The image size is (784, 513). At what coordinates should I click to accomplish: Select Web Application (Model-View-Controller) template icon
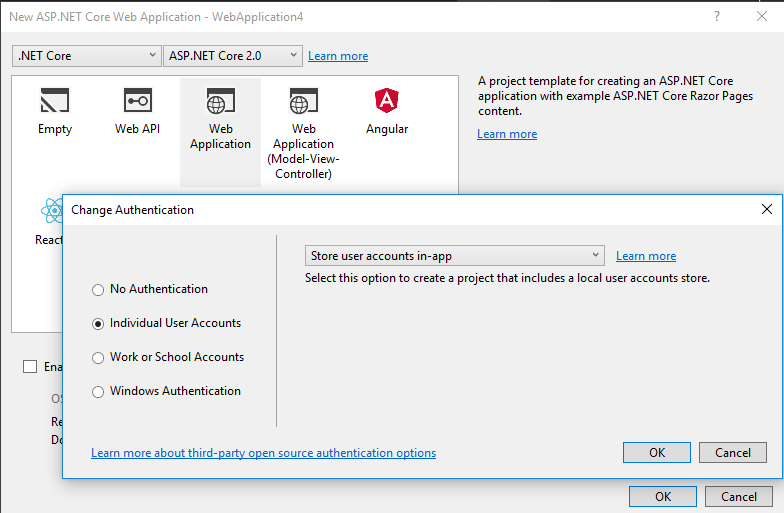click(304, 100)
